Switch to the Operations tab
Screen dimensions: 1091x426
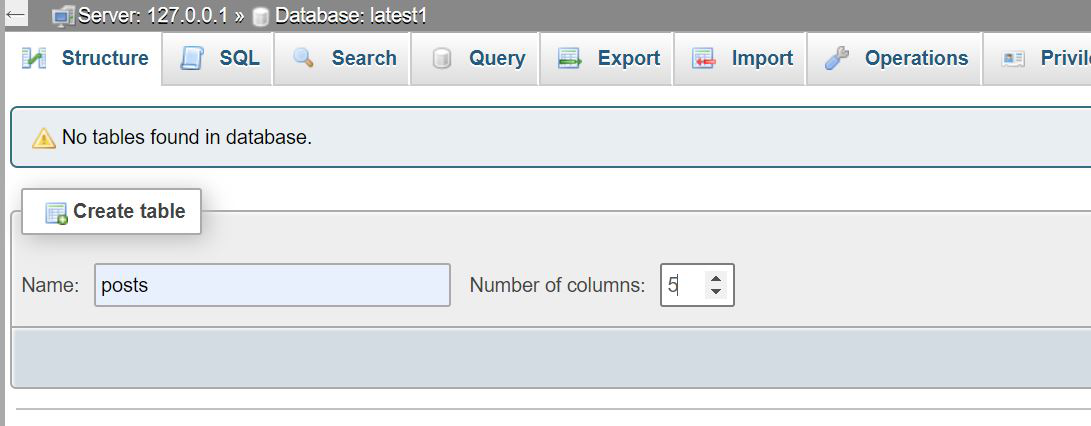pyautogui.click(x=894, y=58)
